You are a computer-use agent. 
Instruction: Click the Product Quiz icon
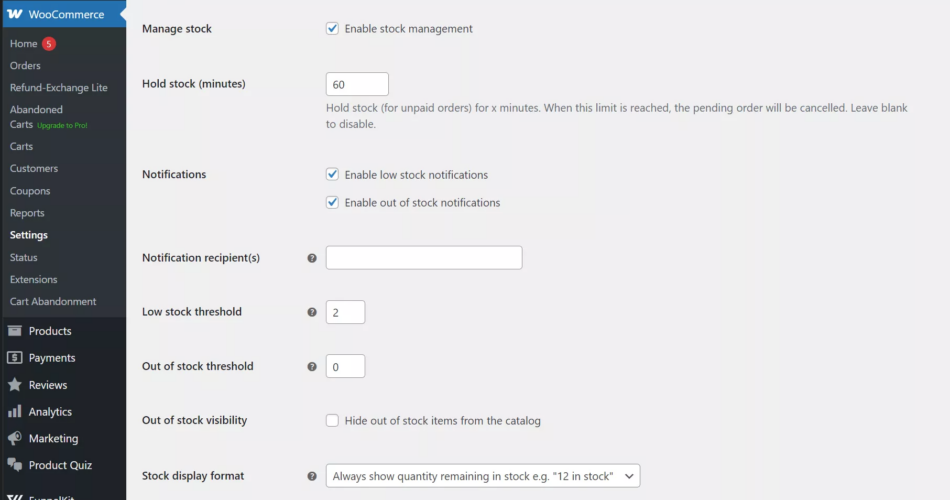pos(15,465)
